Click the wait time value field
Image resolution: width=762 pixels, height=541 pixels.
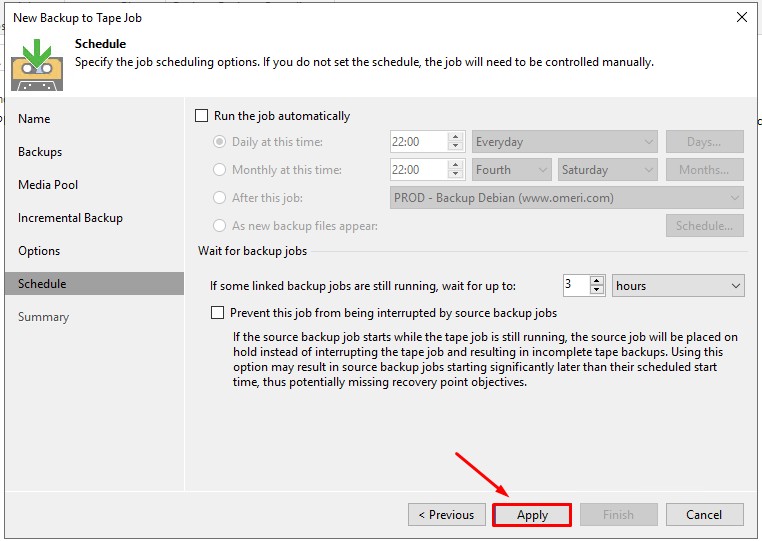(x=575, y=286)
